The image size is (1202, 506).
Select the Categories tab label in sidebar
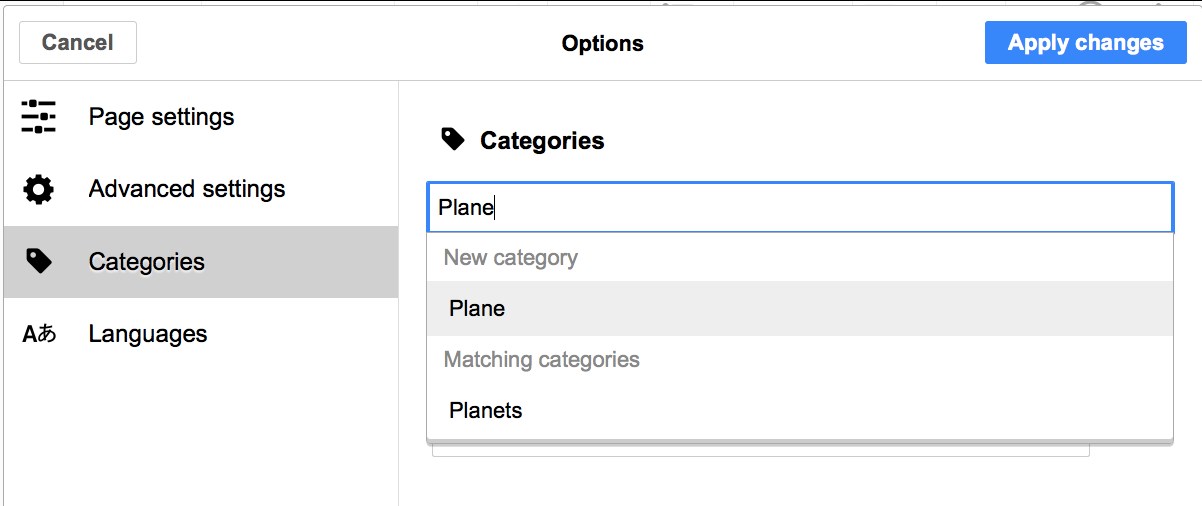147,262
